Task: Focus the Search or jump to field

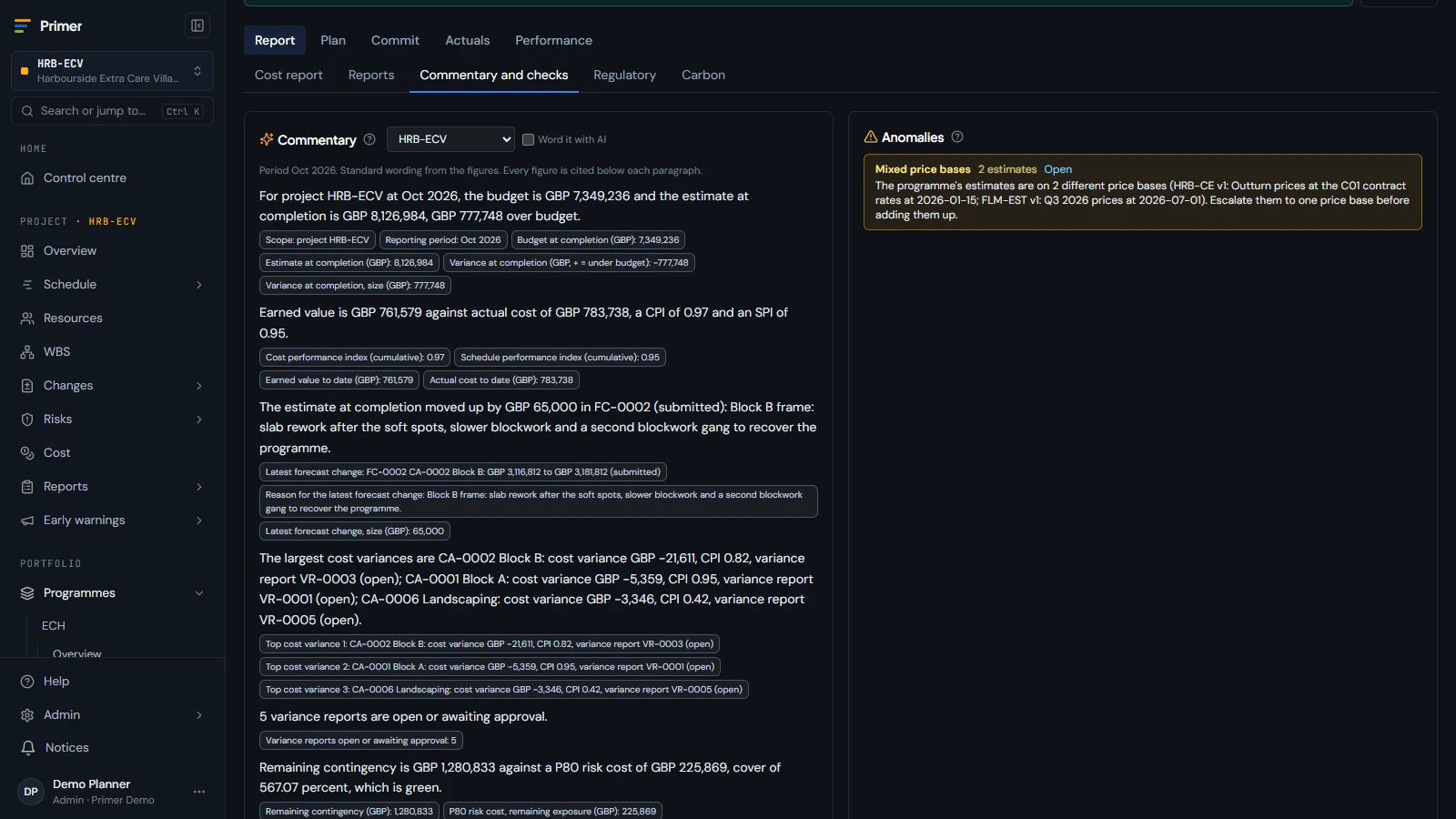Action: (112, 111)
